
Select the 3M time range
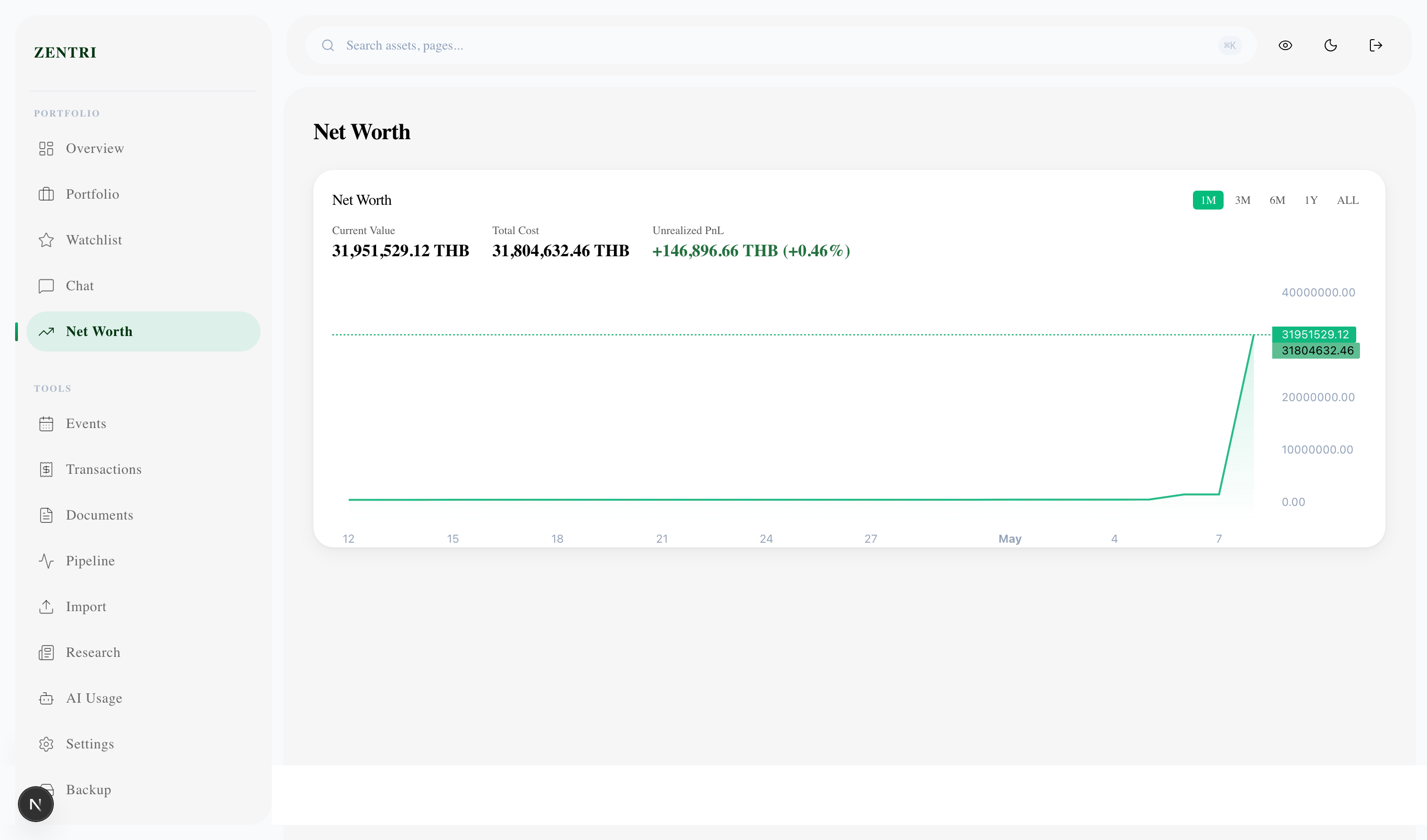click(x=1242, y=200)
